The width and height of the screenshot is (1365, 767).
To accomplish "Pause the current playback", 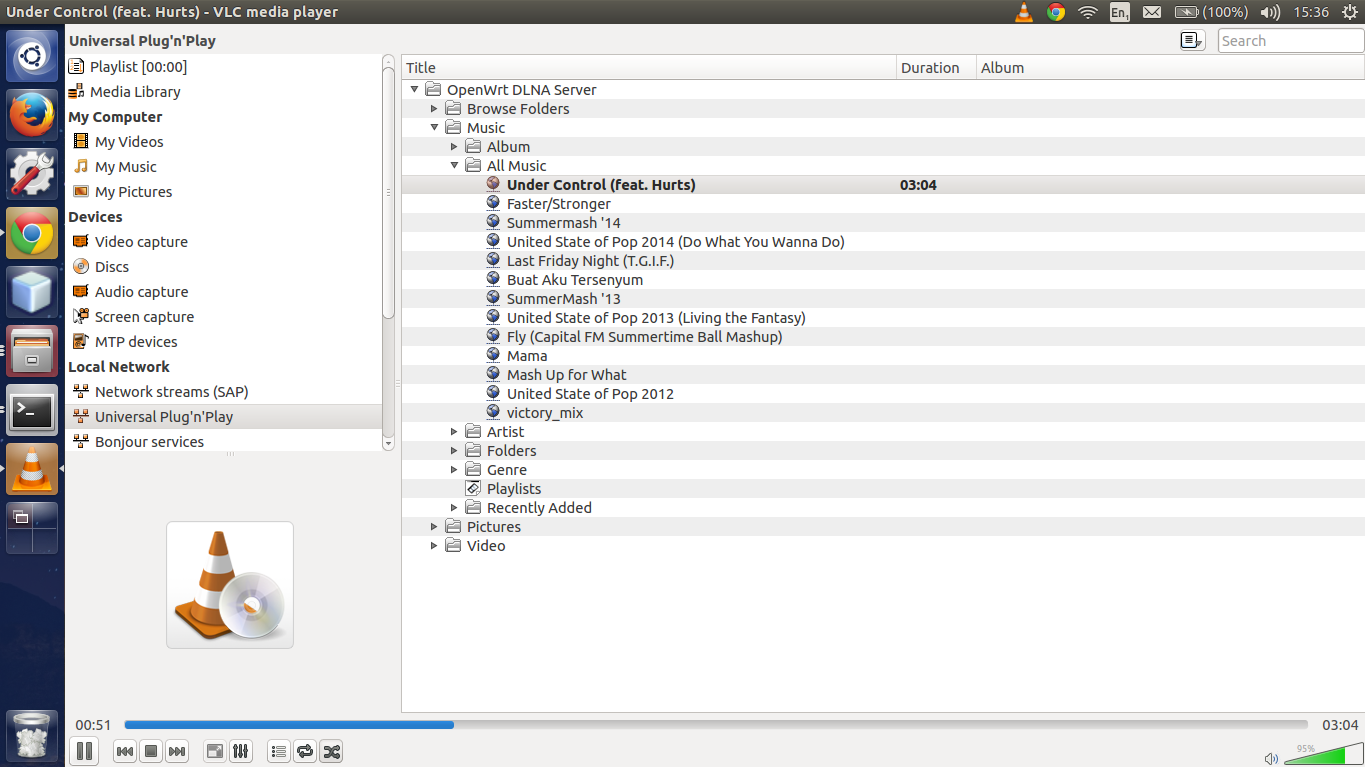I will (84, 751).
